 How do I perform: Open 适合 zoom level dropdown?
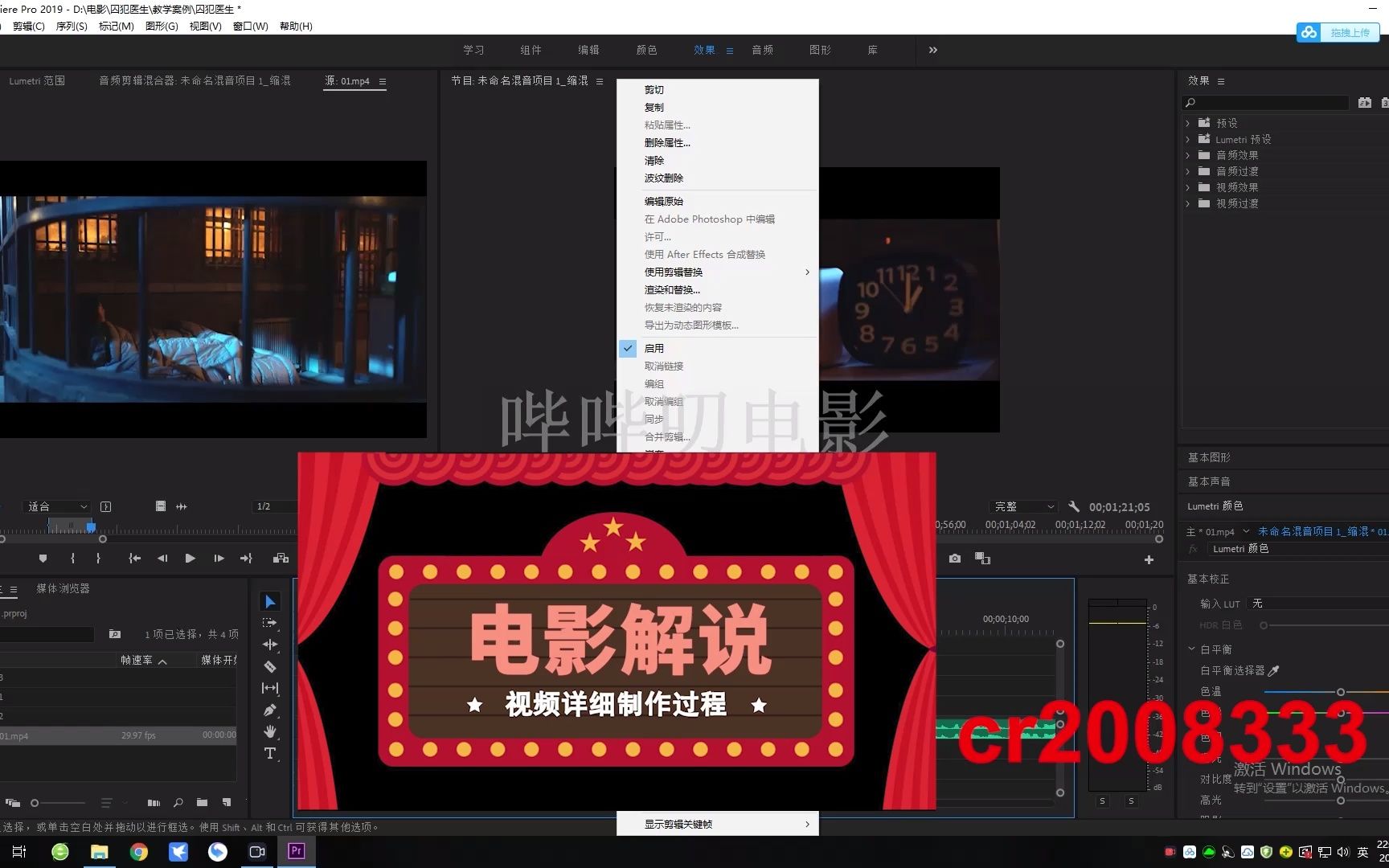(57, 506)
